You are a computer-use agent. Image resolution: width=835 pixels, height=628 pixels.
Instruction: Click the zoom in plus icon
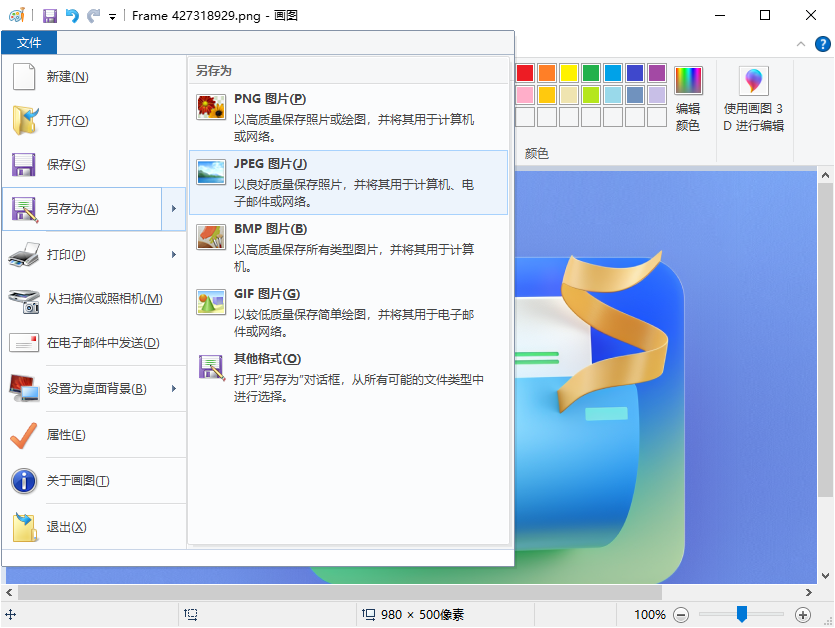click(x=802, y=615)
